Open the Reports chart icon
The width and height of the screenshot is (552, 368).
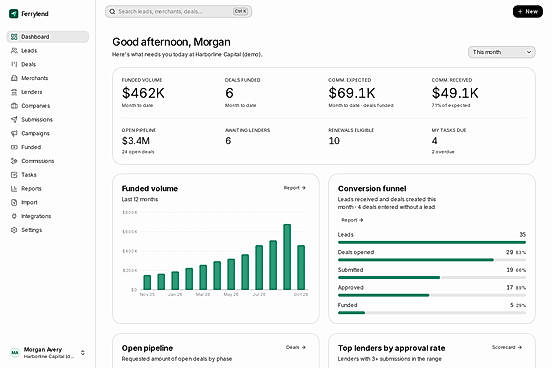(14, 188)
